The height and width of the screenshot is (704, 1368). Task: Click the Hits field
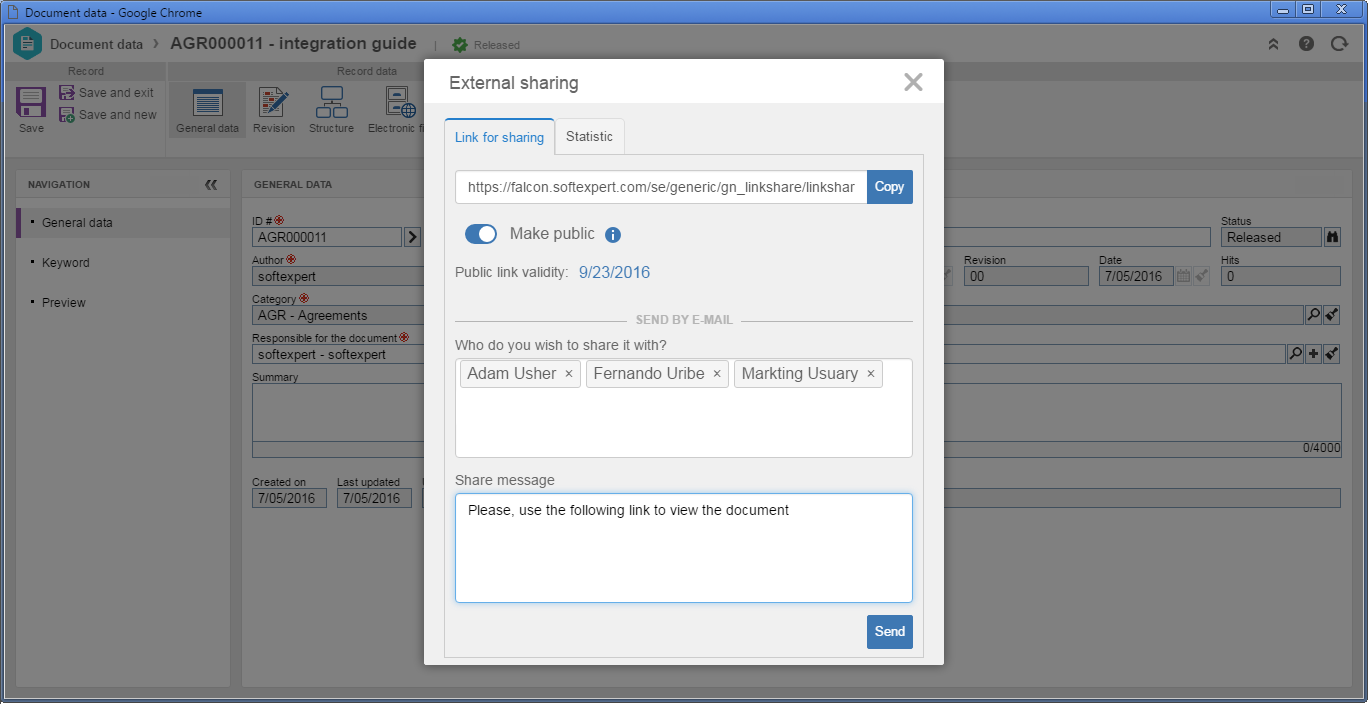(1281, 277)
